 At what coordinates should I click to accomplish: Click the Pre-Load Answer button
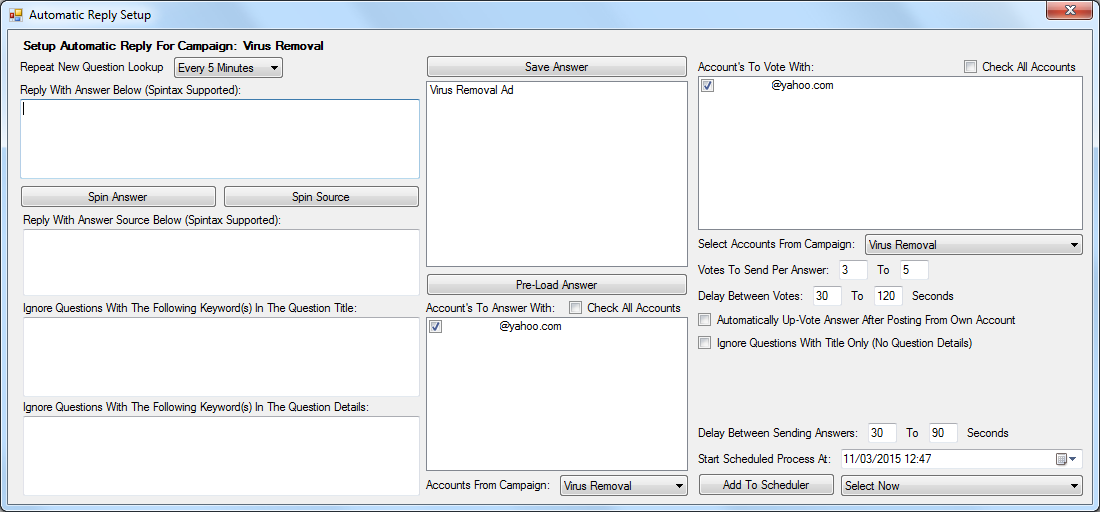click(x=556, y=285)
